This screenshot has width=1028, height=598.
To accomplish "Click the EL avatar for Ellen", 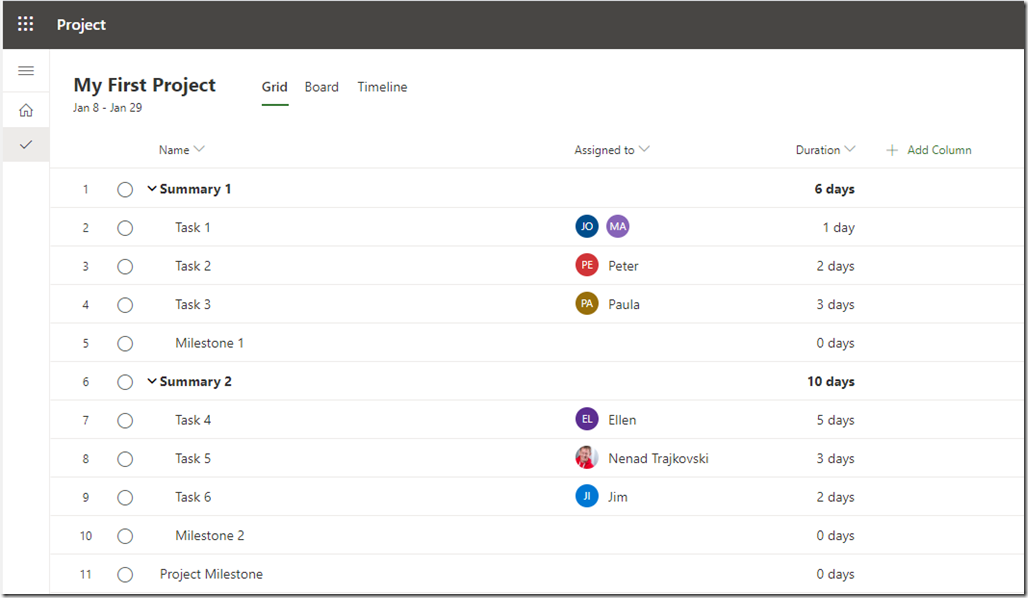I will coord(587,419).
